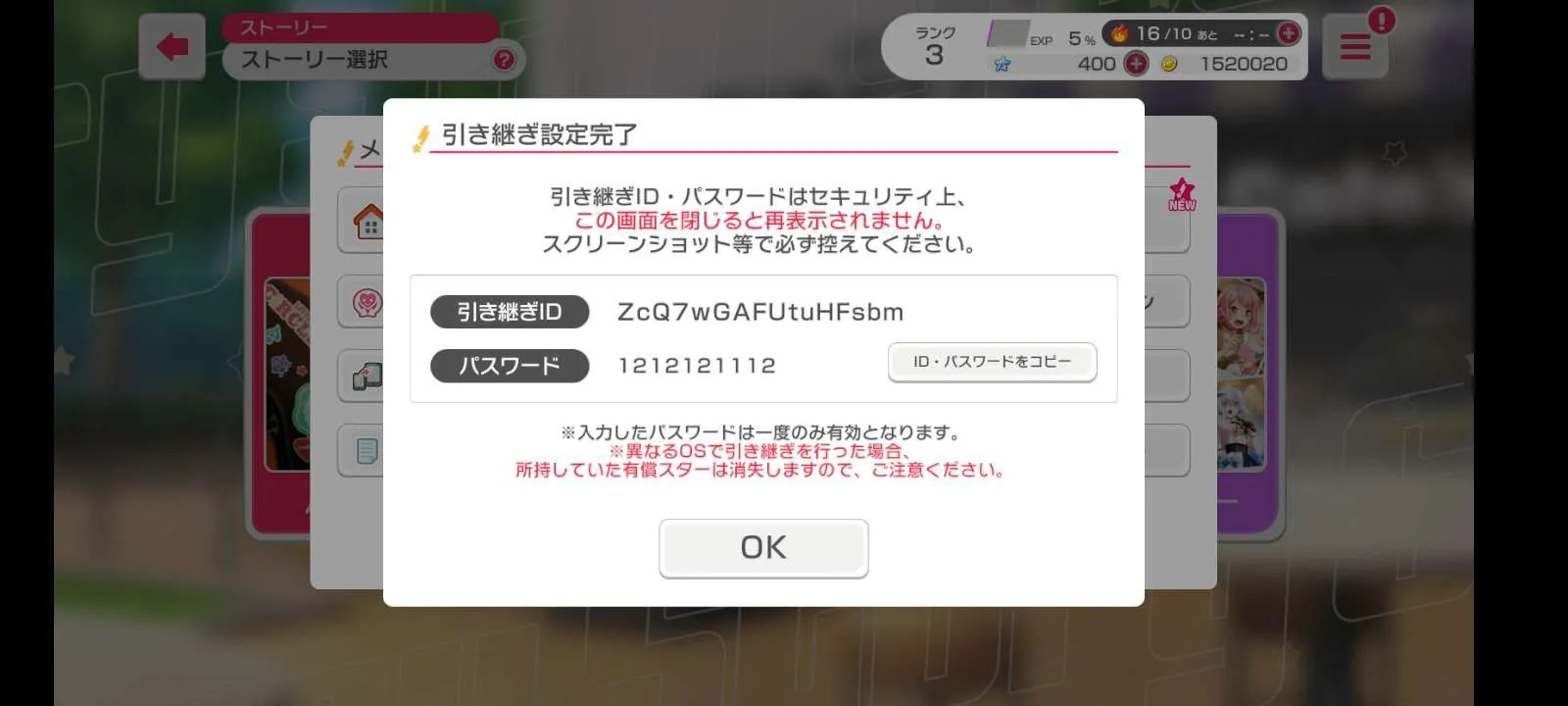Select the password value 1212121112
1568x706 pixels.
(697, 366)
